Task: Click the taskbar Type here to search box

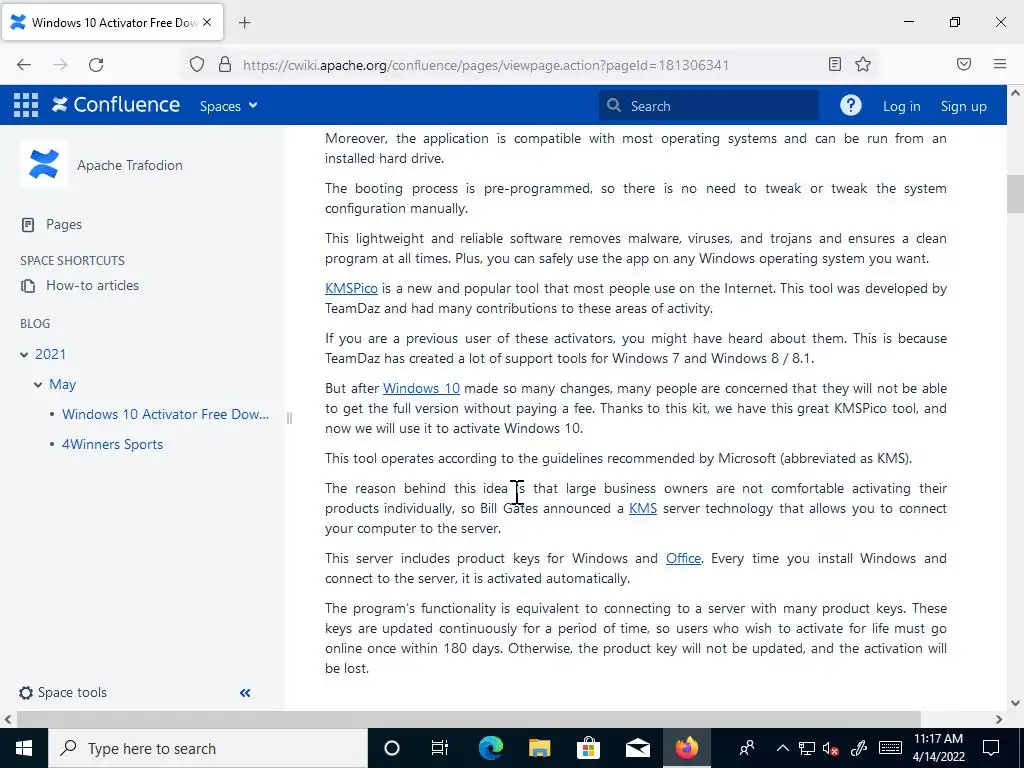Action: click(208, 748)
